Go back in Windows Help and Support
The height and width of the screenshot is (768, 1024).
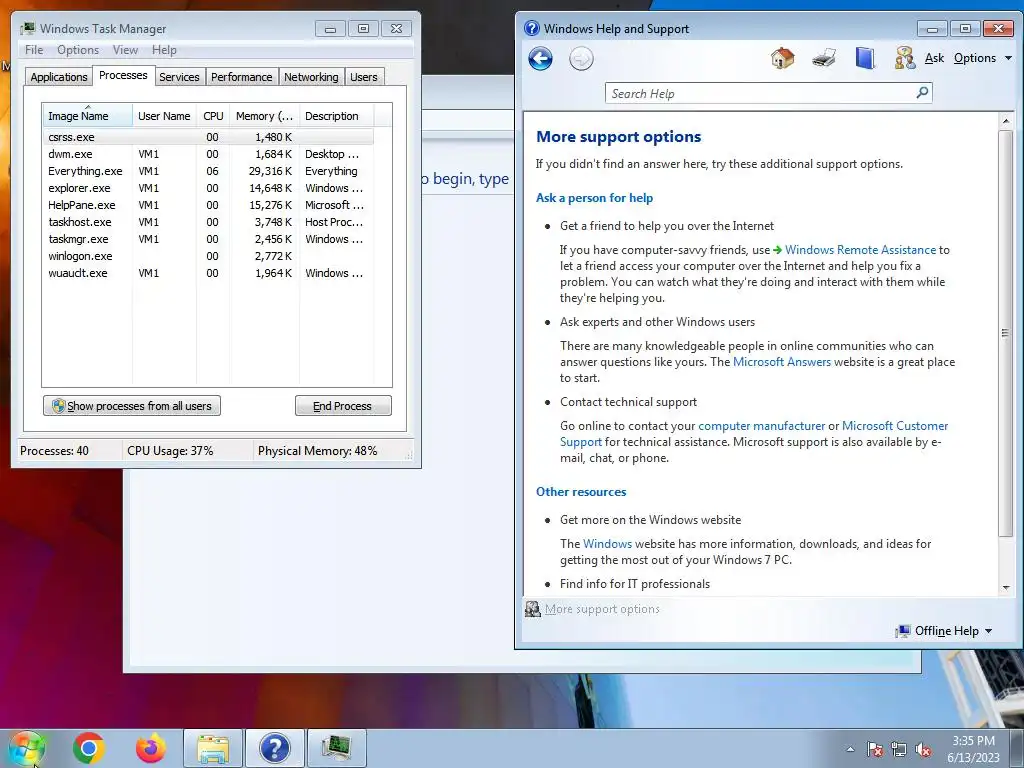pos(540,59)
